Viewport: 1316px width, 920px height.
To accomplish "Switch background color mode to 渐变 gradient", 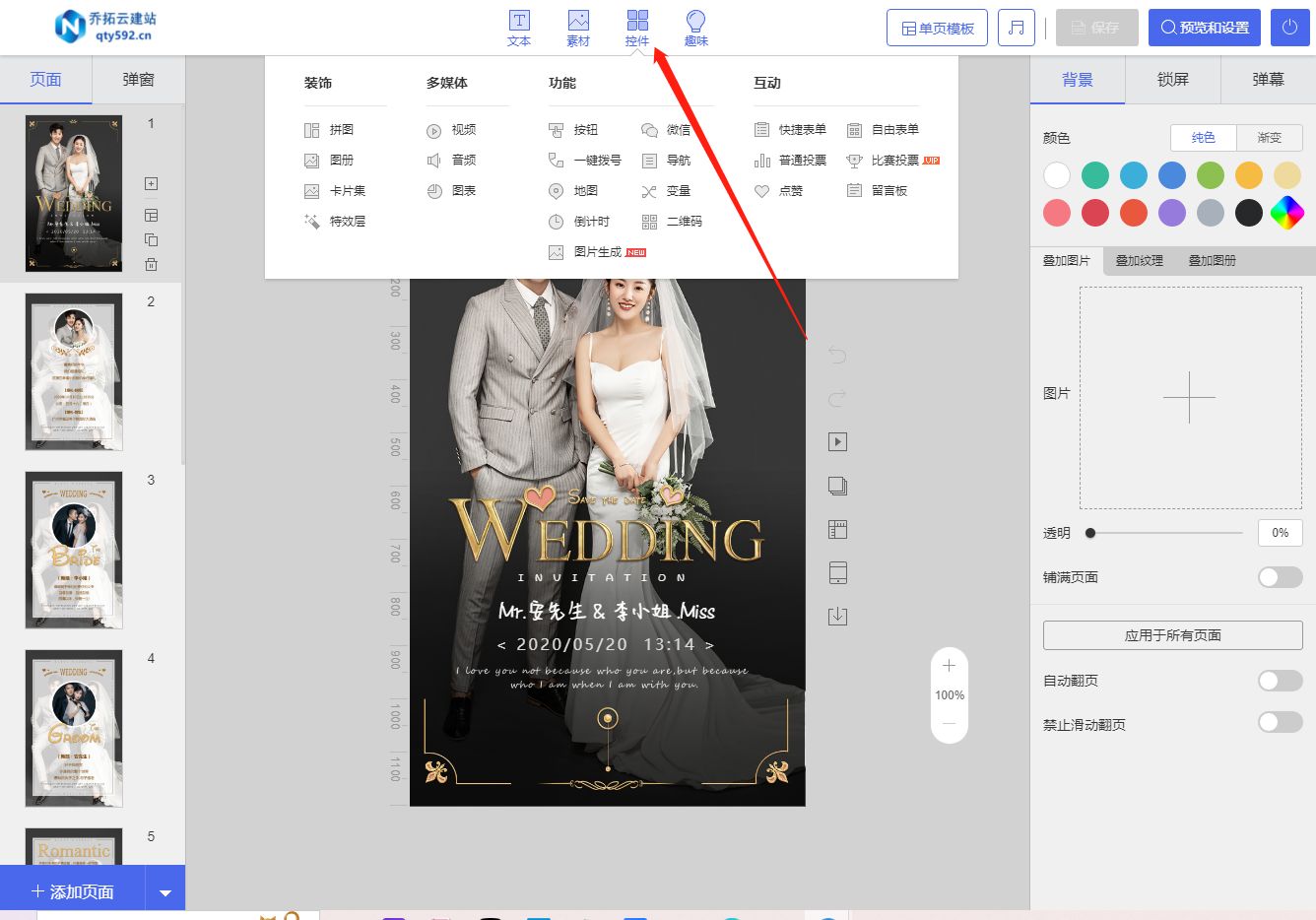I will pos(1270,138).
